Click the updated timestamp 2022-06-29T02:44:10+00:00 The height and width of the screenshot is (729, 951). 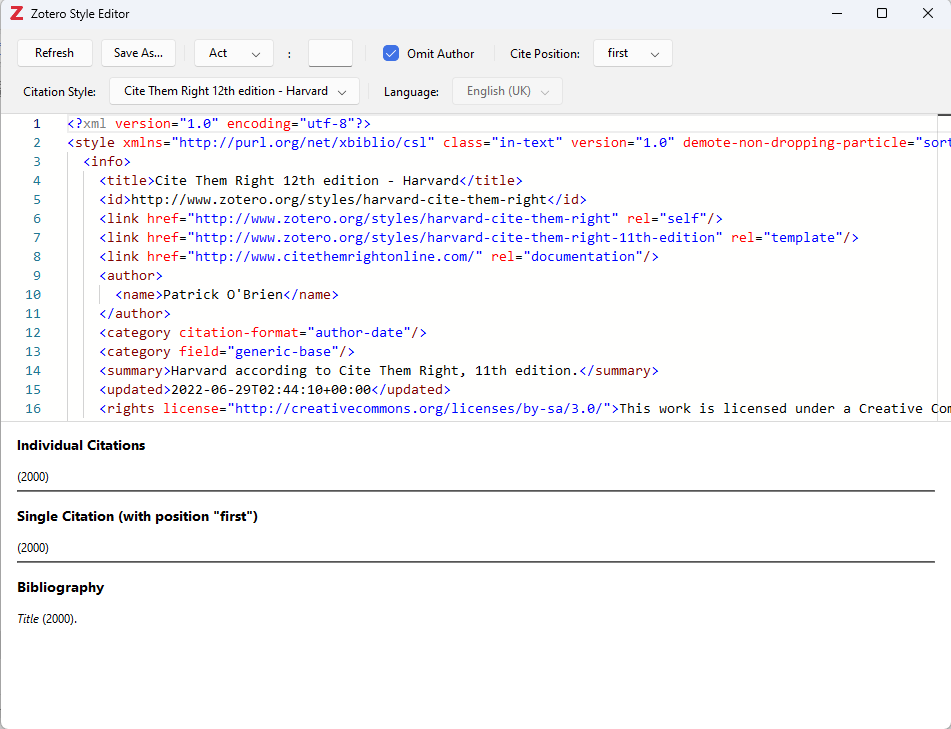coord(271,390)
